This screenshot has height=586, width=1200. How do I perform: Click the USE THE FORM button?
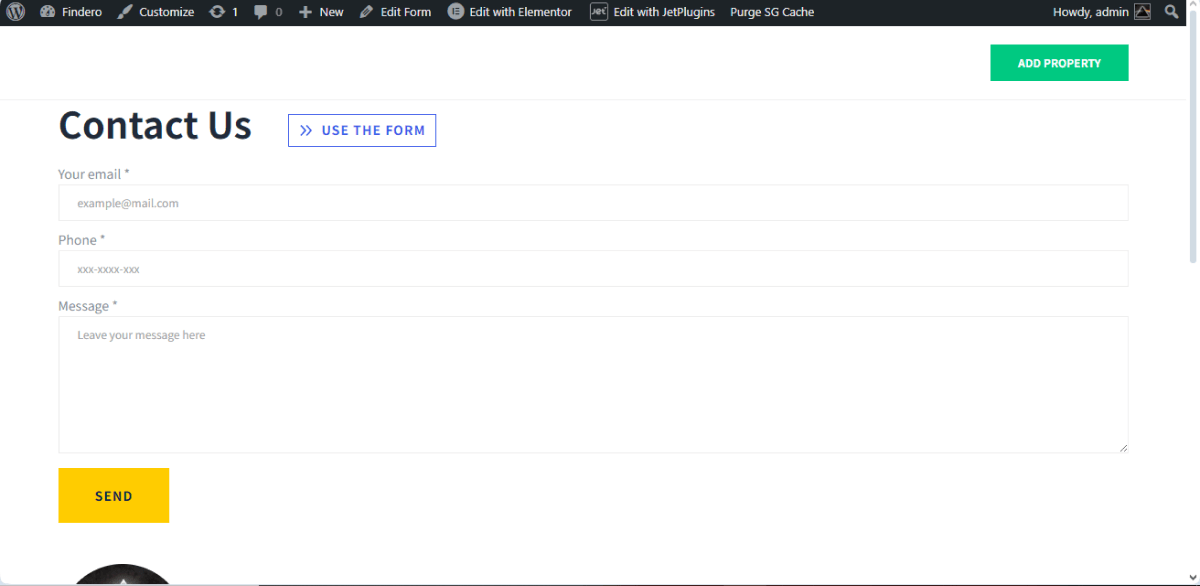361,130
